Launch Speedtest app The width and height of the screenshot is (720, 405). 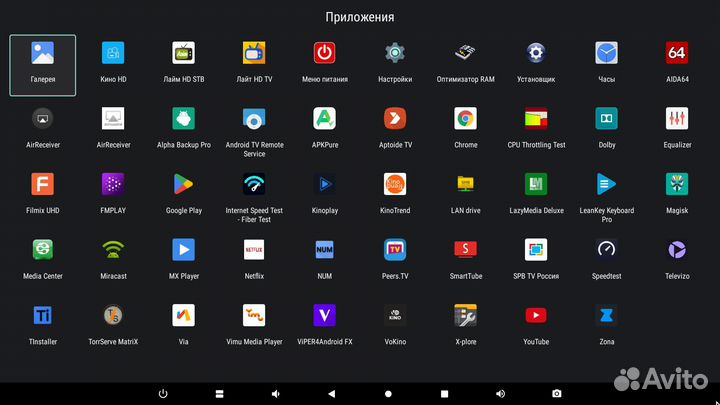[x=606, y=250]
